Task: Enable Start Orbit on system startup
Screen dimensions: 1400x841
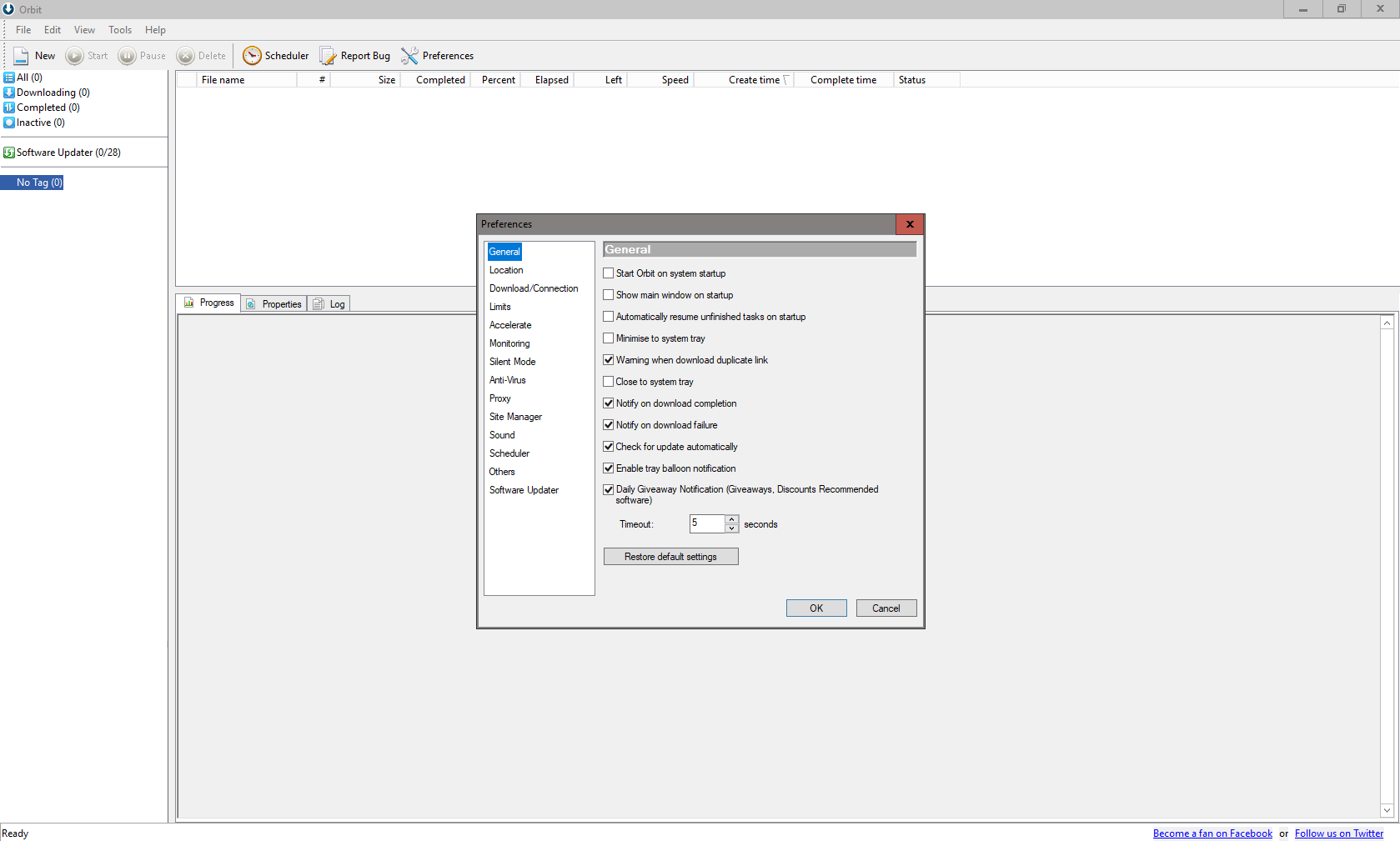Action: pos(609,273)
